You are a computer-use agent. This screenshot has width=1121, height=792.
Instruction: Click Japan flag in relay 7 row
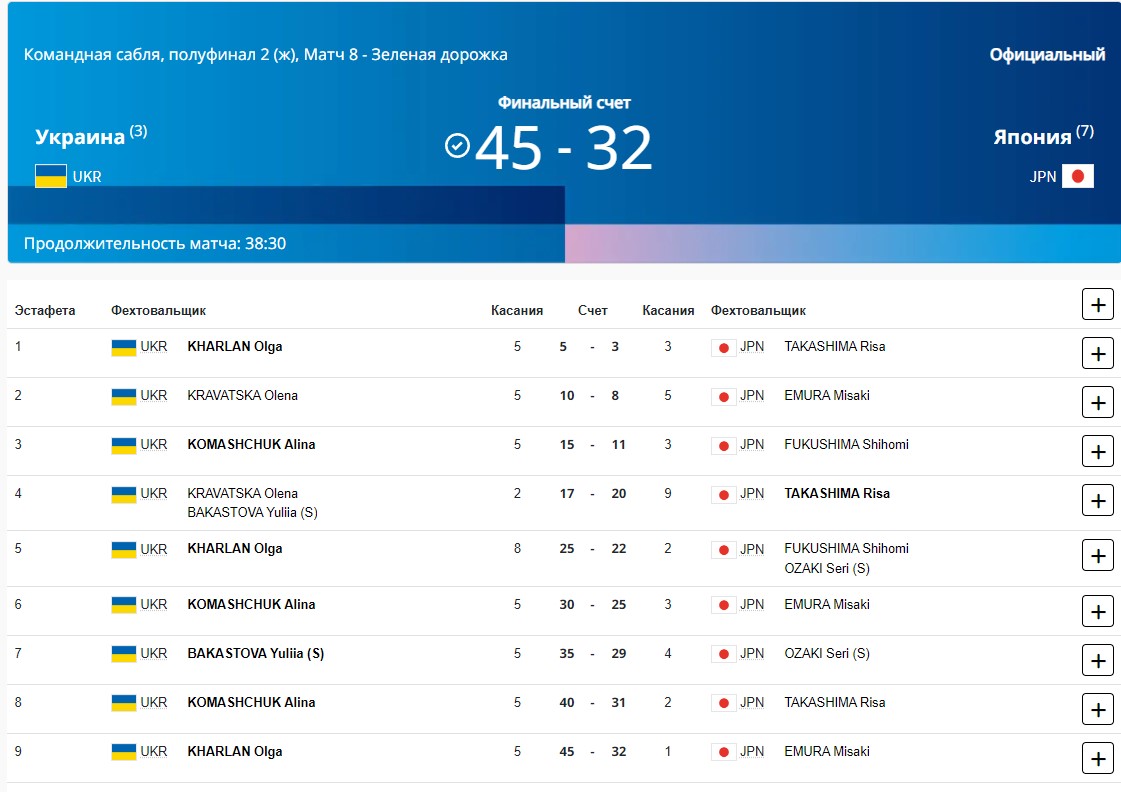[724, 654]
